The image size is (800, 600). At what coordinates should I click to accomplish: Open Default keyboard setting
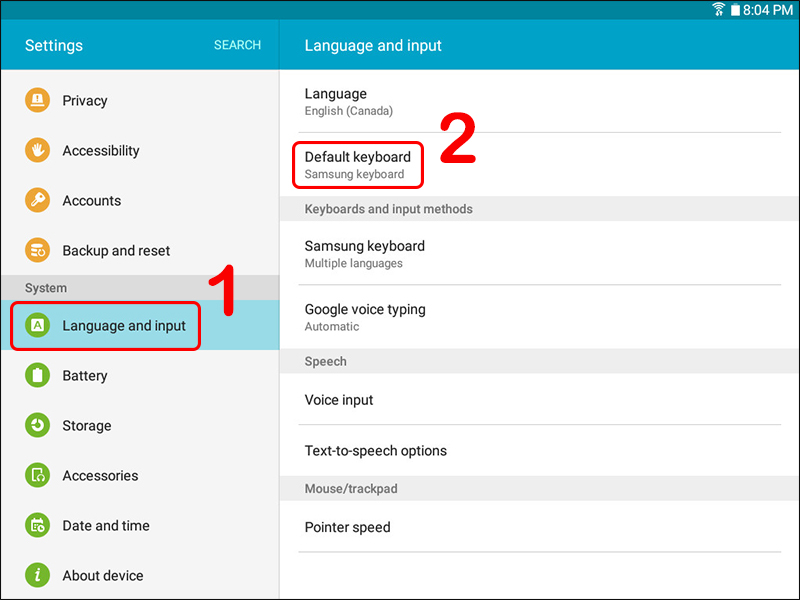pos(540,165)
